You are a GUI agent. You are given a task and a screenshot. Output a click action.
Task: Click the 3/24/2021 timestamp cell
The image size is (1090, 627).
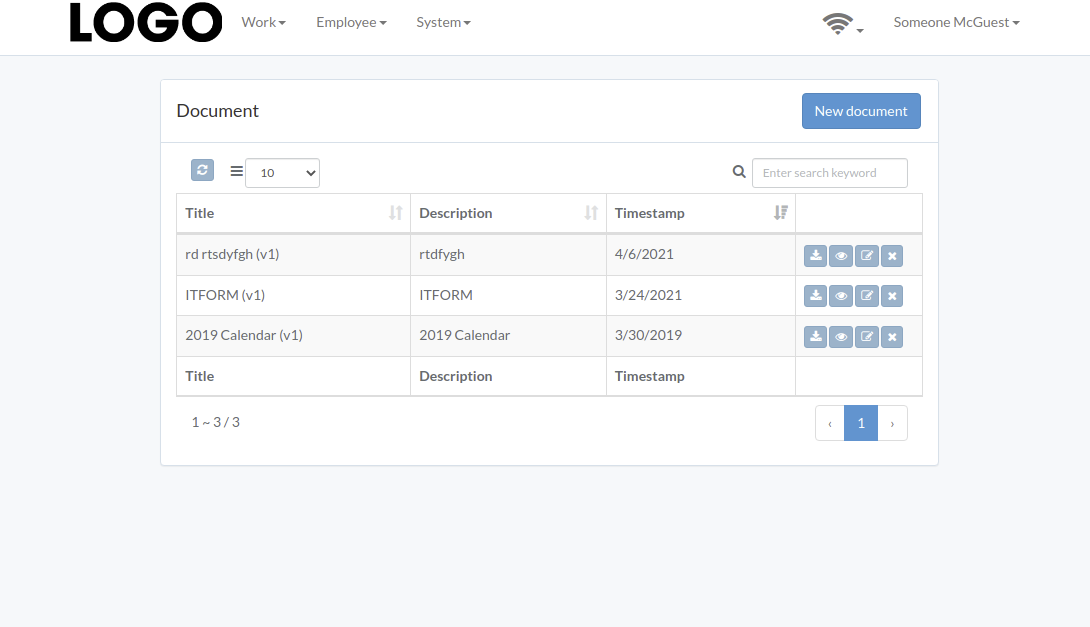[701, 295]
